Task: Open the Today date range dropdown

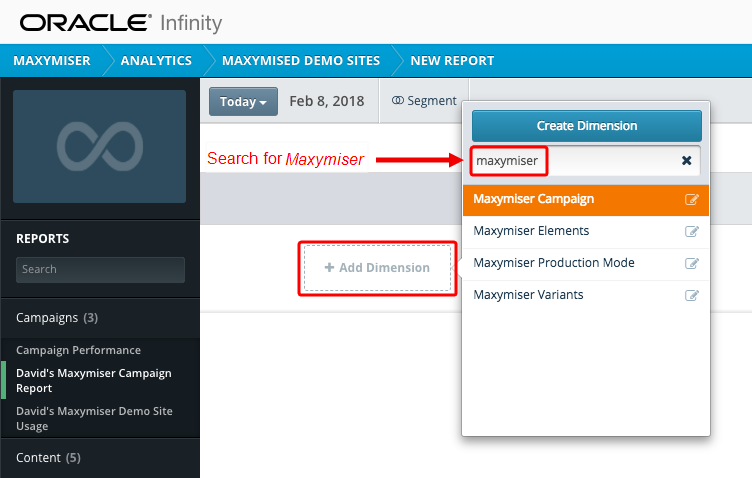Action: [243, 101]
